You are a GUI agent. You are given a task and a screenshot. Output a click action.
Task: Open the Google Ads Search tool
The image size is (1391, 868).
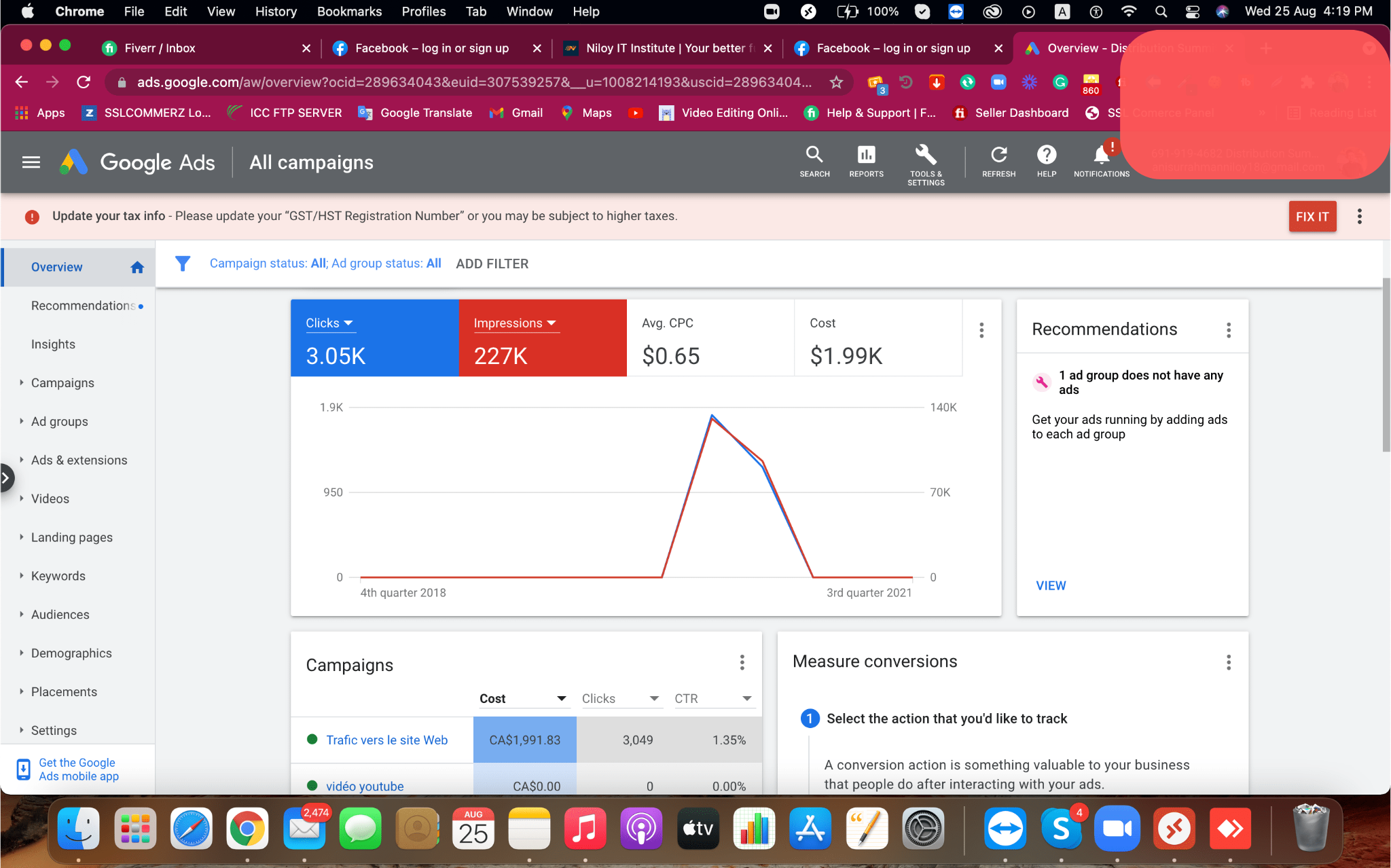click(814, 162)
